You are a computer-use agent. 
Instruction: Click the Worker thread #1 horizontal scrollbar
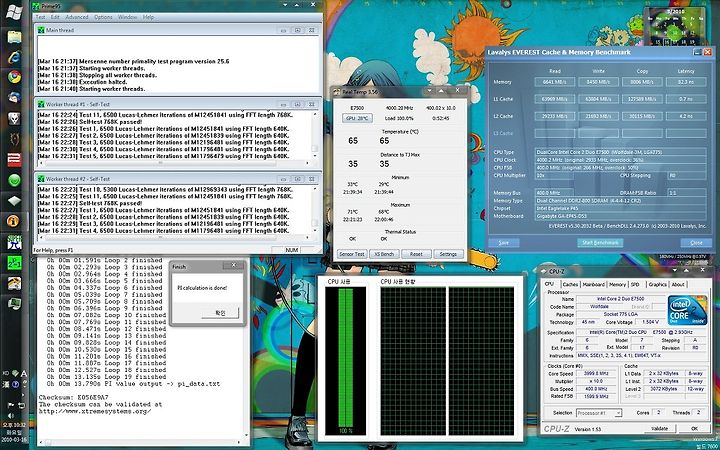point(174,163)
